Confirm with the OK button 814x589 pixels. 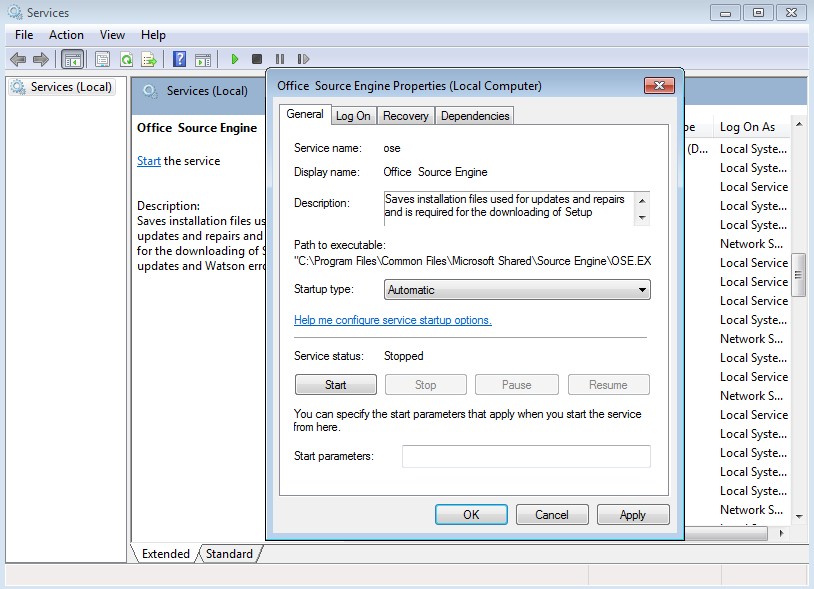pyautogui.click(x=471, y=515)
